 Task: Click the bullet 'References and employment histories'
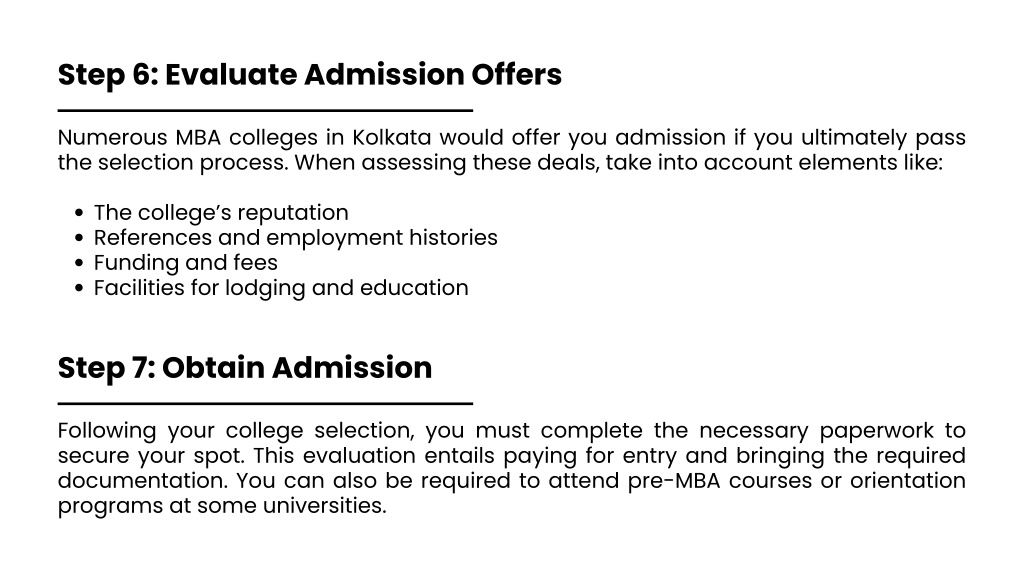pyautogui.click(x=295, y=238)
